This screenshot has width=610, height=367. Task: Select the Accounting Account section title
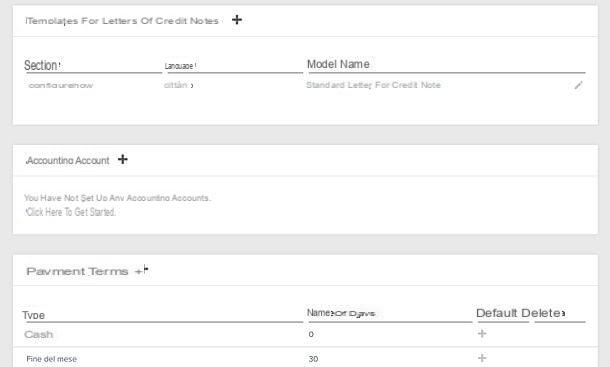pyautogui.click(x=67, y=160)
